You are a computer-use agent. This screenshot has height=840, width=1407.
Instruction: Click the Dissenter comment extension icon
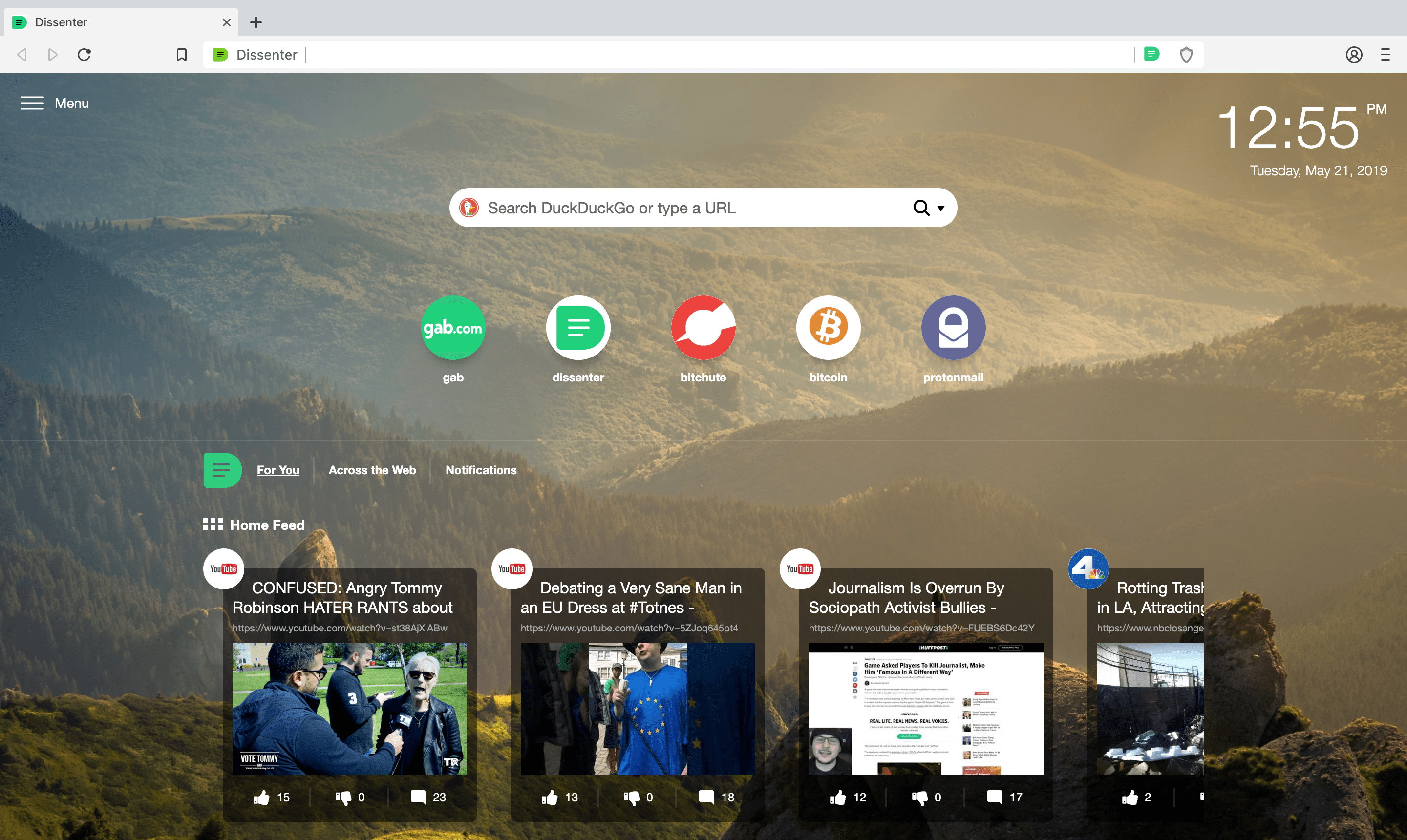click(1152, 54)
